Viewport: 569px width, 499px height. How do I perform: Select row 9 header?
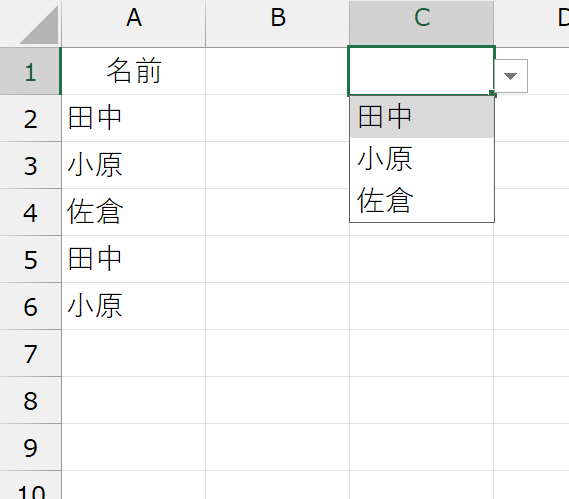[x=30, y=447]
